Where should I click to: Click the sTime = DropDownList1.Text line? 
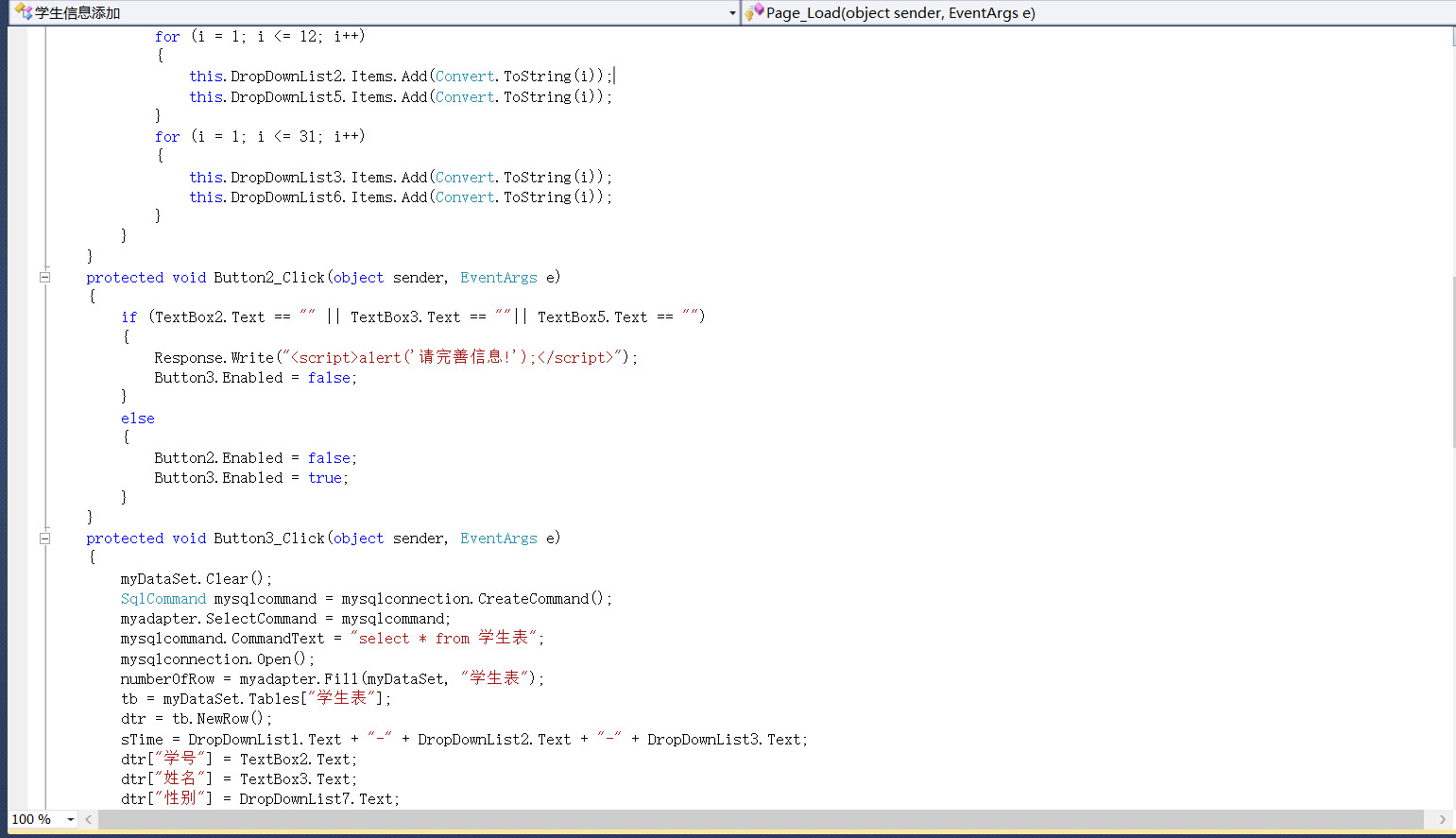pyautogui.click(x=464, y=739)
